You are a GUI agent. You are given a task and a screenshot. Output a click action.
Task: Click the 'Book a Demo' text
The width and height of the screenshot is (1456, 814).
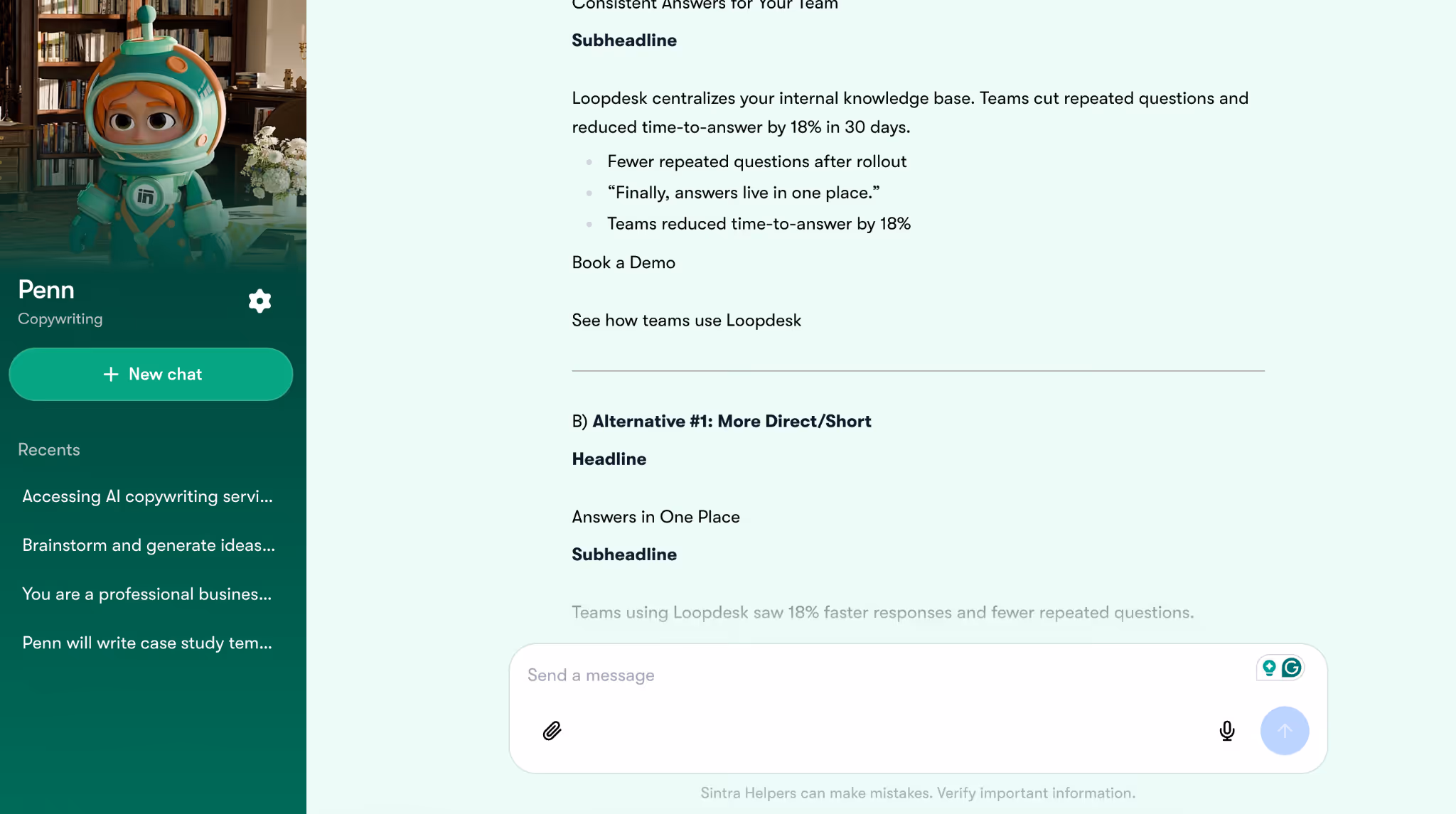623,263
